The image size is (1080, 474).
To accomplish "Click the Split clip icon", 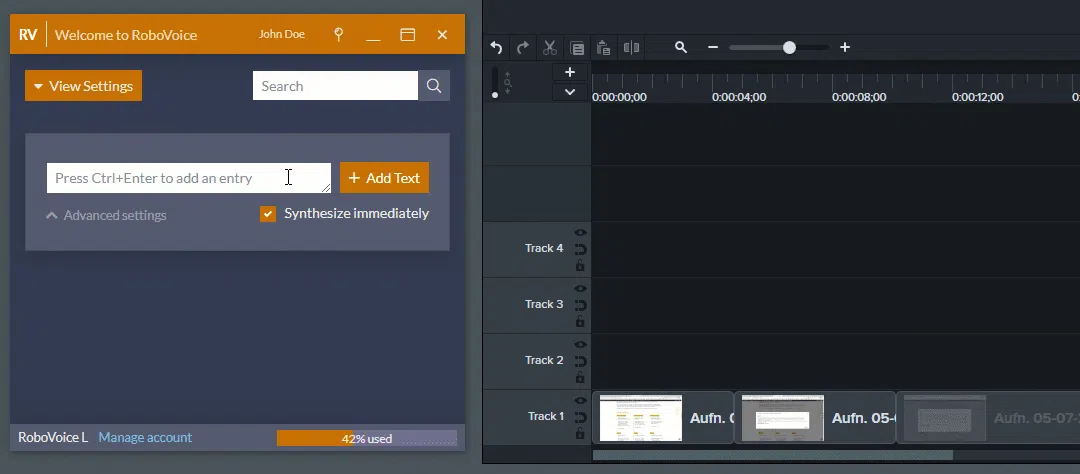I will point(631,48).
